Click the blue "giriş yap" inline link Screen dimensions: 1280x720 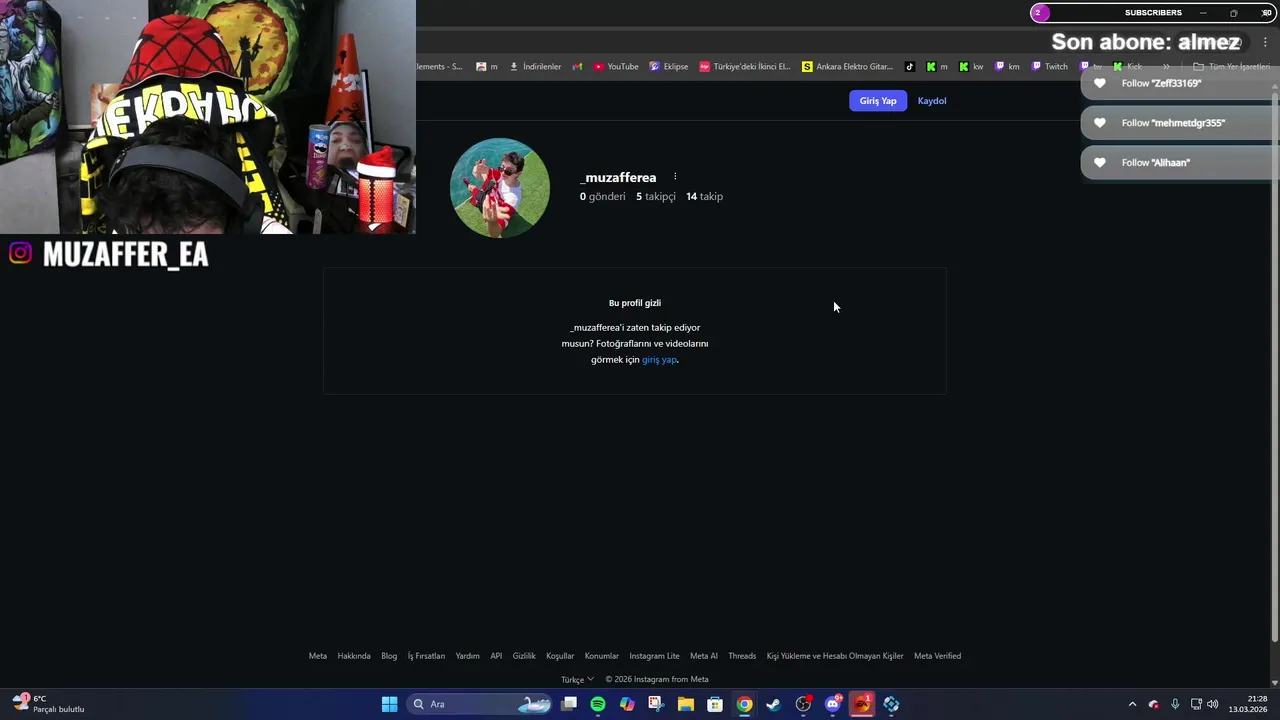(659, 360)
